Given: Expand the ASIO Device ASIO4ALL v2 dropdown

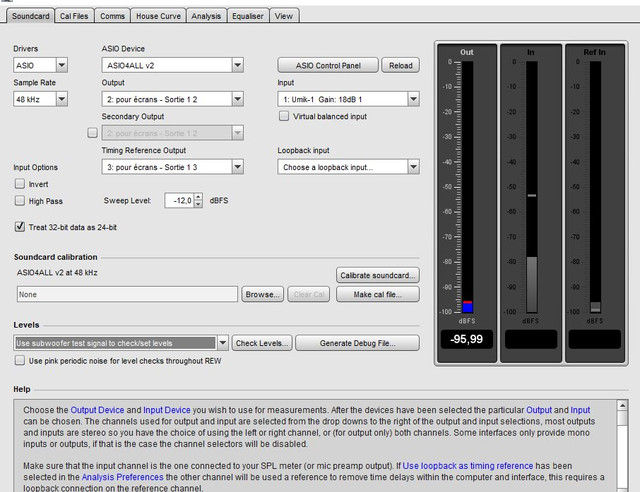Looking at the screenshot, I should (238, 65).
